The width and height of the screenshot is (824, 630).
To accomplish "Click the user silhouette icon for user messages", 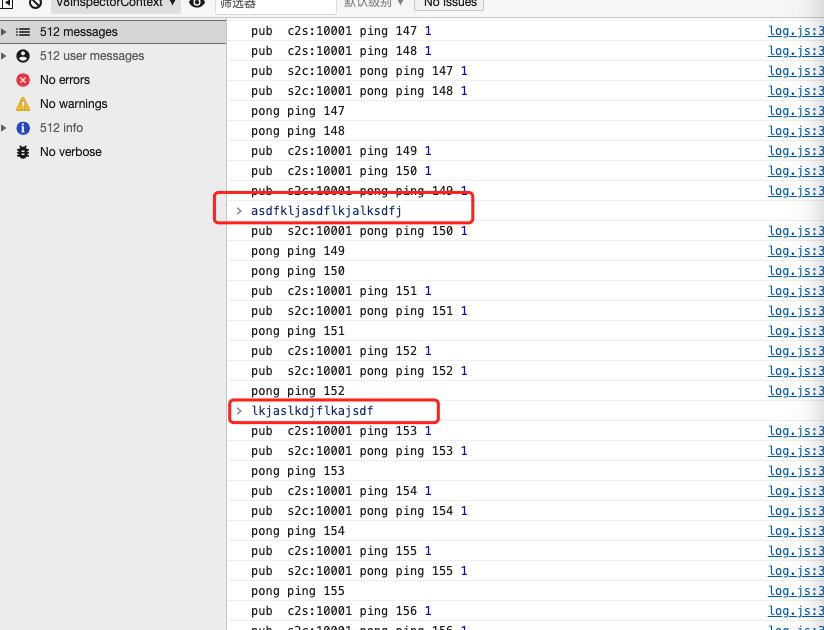I will [22, 56].
